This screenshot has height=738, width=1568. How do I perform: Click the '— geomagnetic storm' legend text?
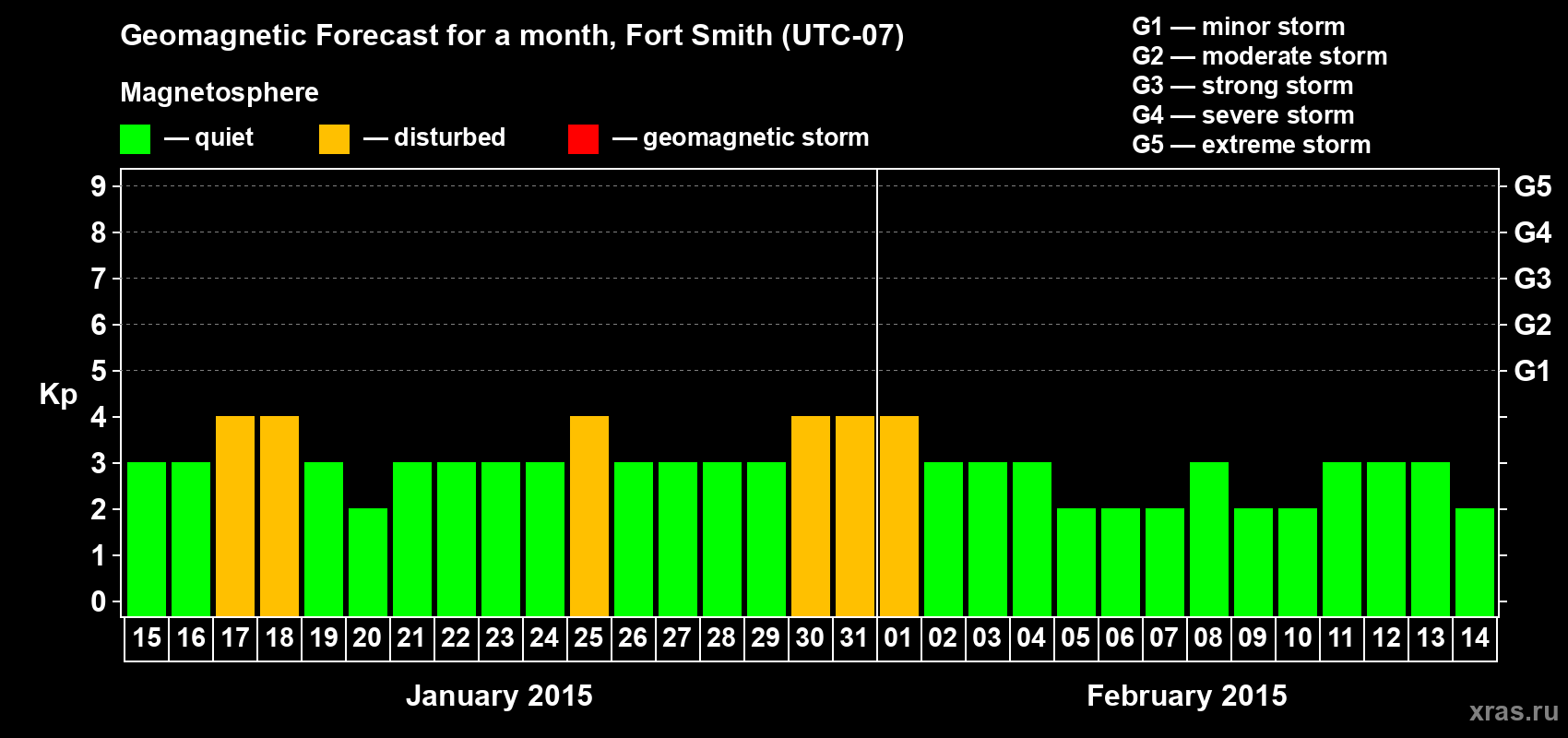(741, 138)
